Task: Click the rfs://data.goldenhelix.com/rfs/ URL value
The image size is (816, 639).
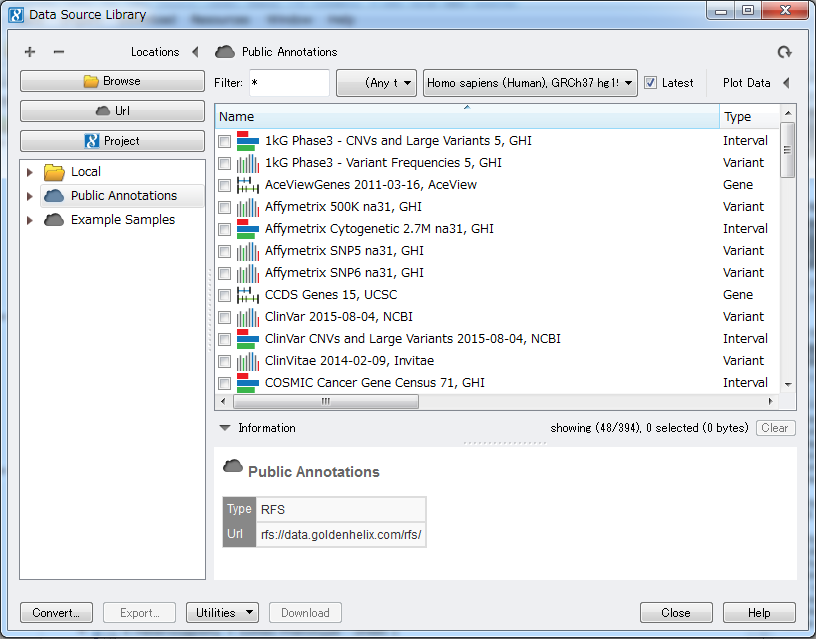Action: [x=341, y=534]
